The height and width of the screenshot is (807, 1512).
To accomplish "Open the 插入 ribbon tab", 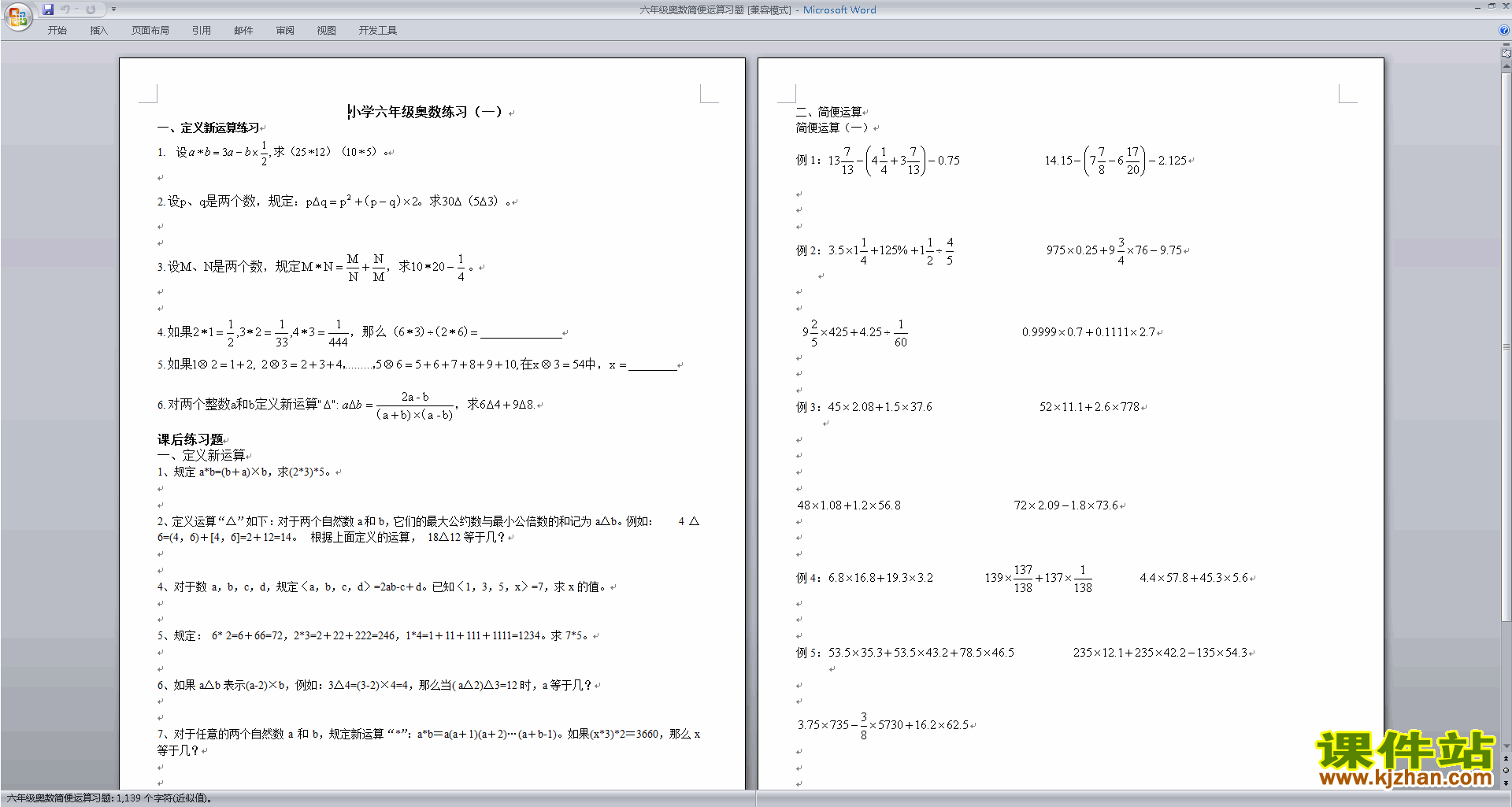I will click(x=98, y=31).
